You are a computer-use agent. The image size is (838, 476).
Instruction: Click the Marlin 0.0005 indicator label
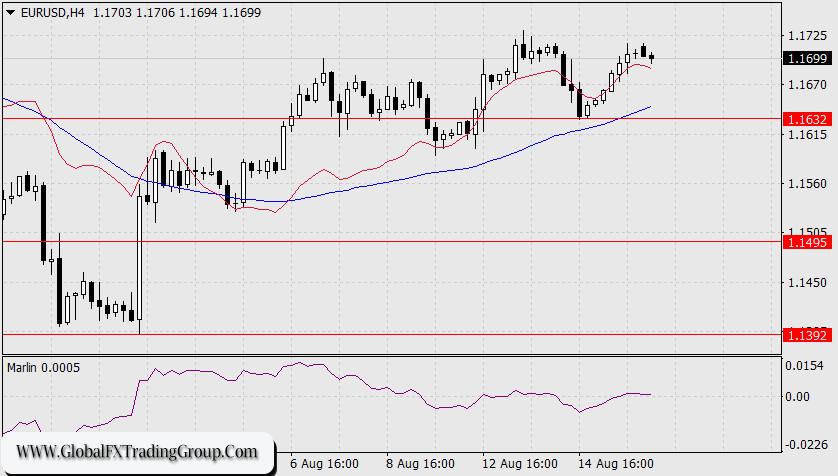click(x=44, y=367)
